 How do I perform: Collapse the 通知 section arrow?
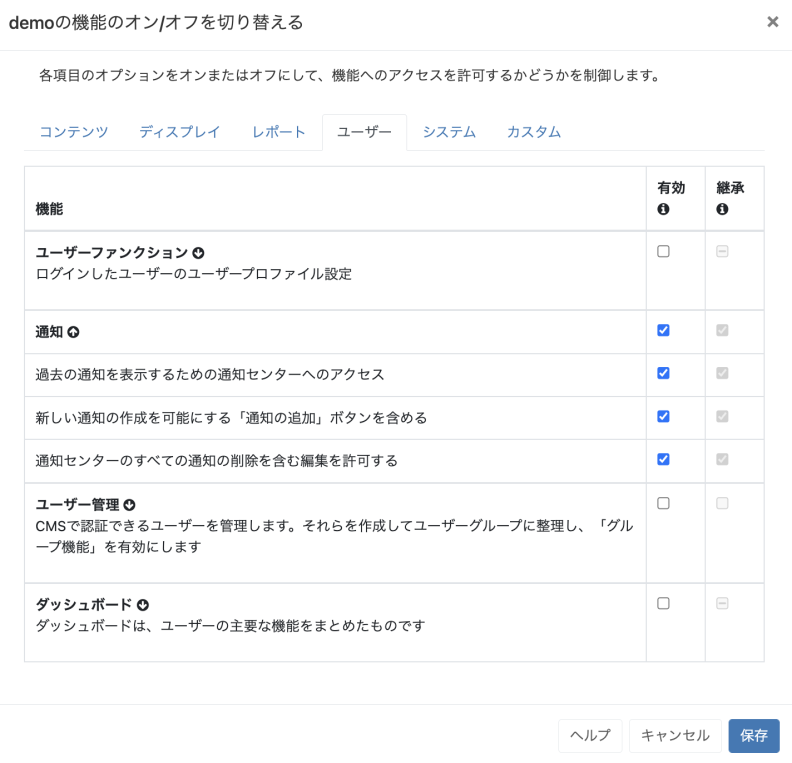[x=73, y=332]
